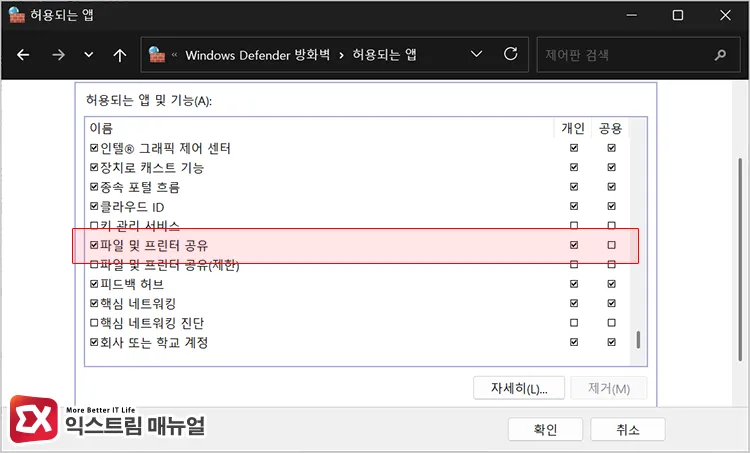Expand the address bar history dropdown
The image size is (750, 453).
tap(476, 54)
